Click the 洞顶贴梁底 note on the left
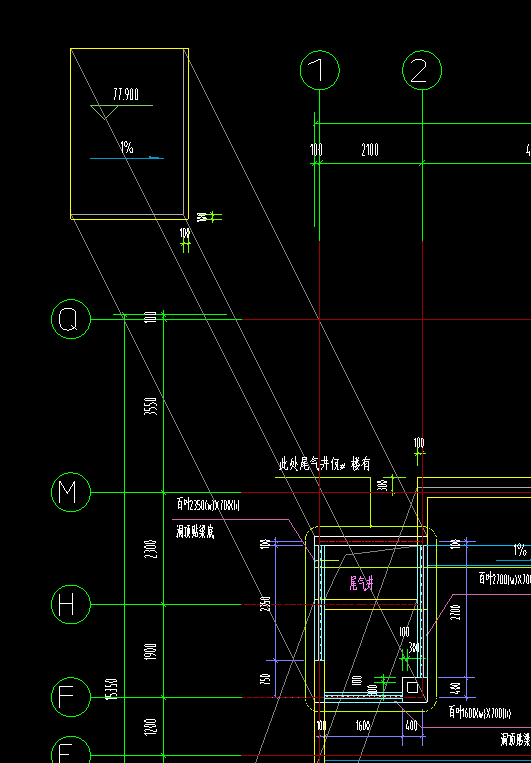Screen dimensions: 531x763 (195, 531)
